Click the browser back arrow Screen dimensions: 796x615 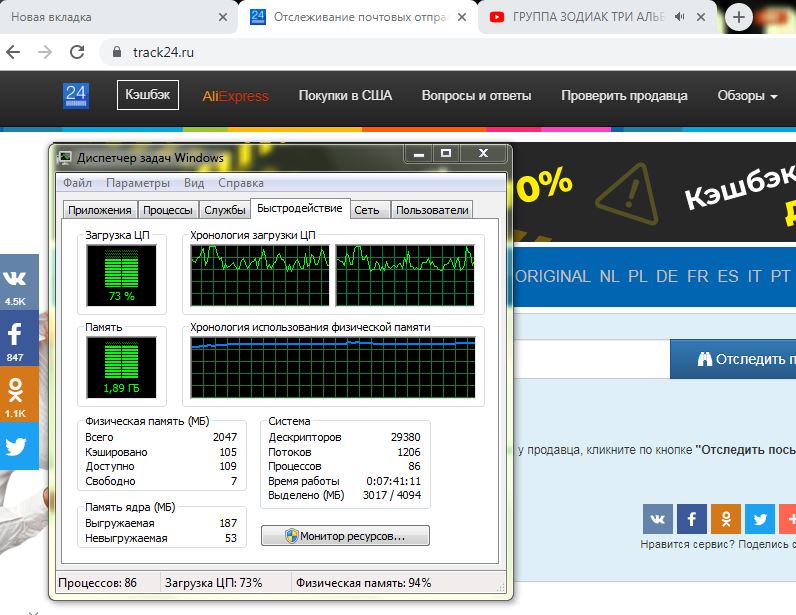[14, 52]
